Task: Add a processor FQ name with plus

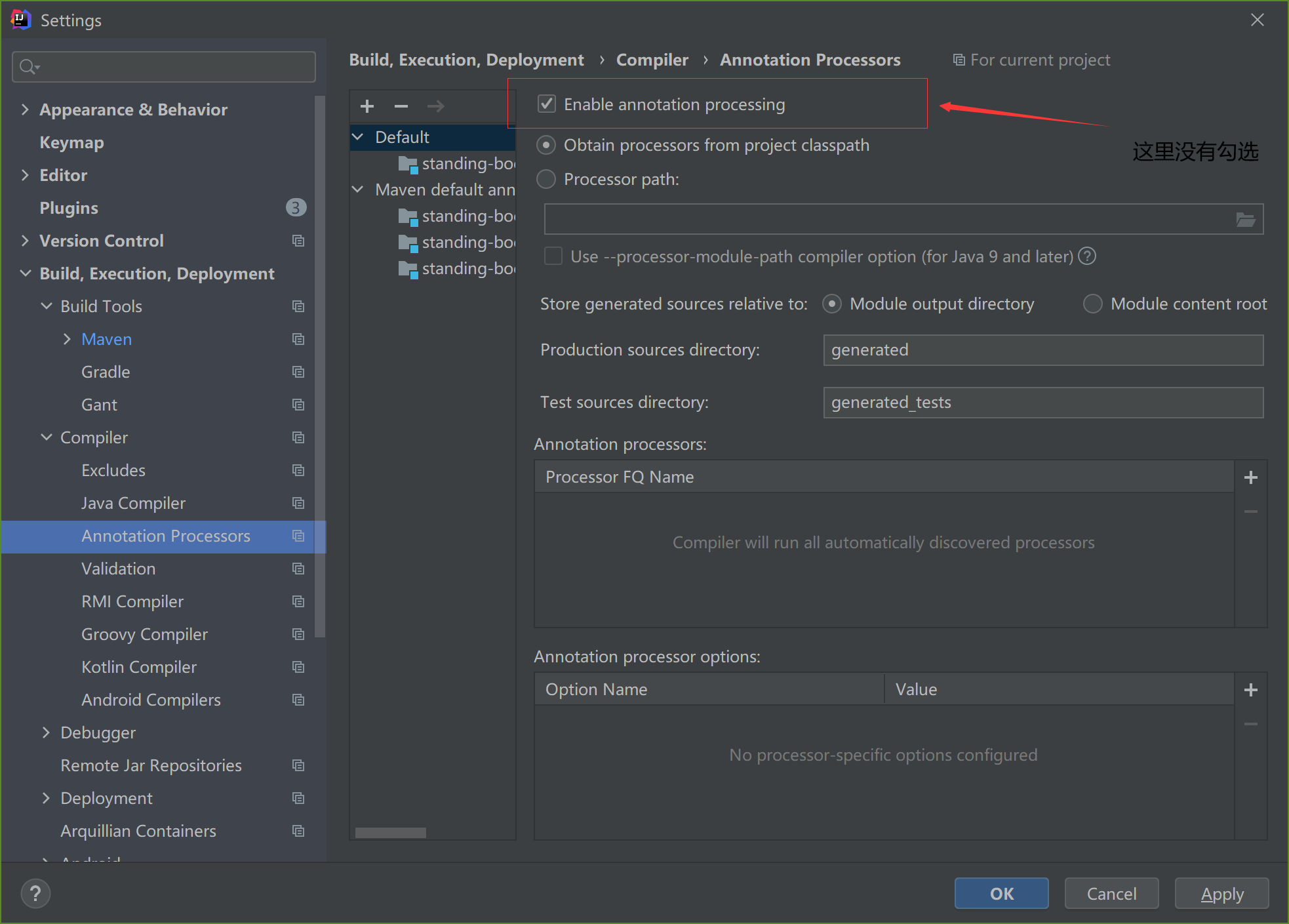Action: click(x=1250, y=477)
